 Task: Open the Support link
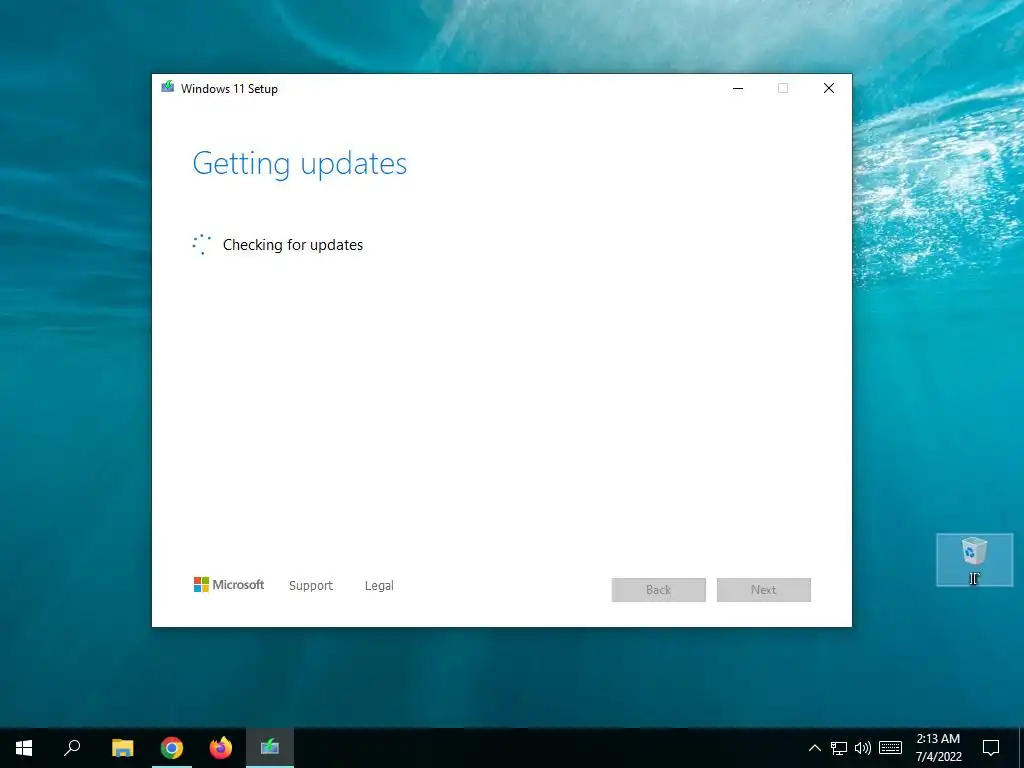311,586
